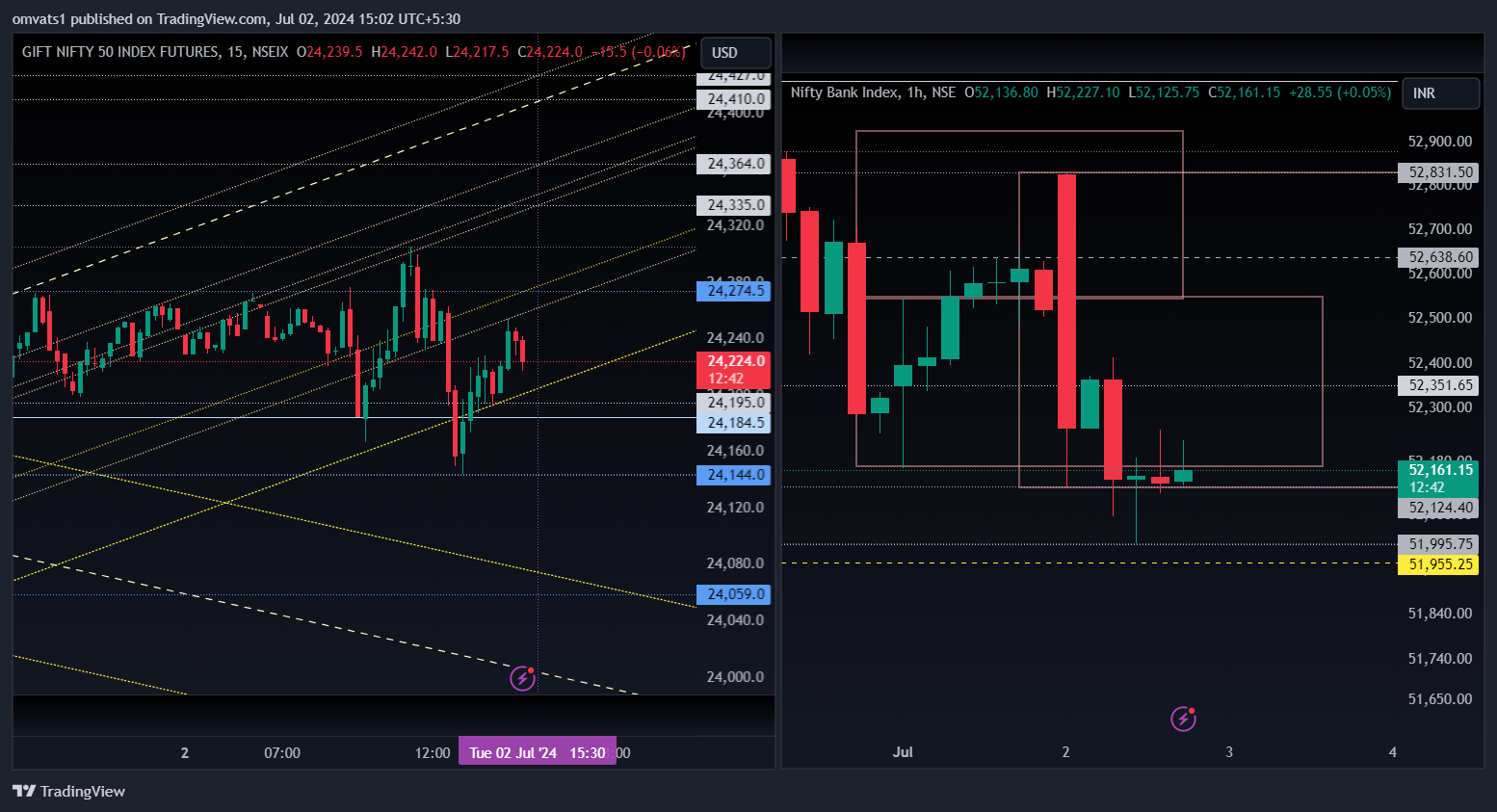Click the 51,740.00 axis tick value
The image size is (1497, 812).
(1440, 659)
